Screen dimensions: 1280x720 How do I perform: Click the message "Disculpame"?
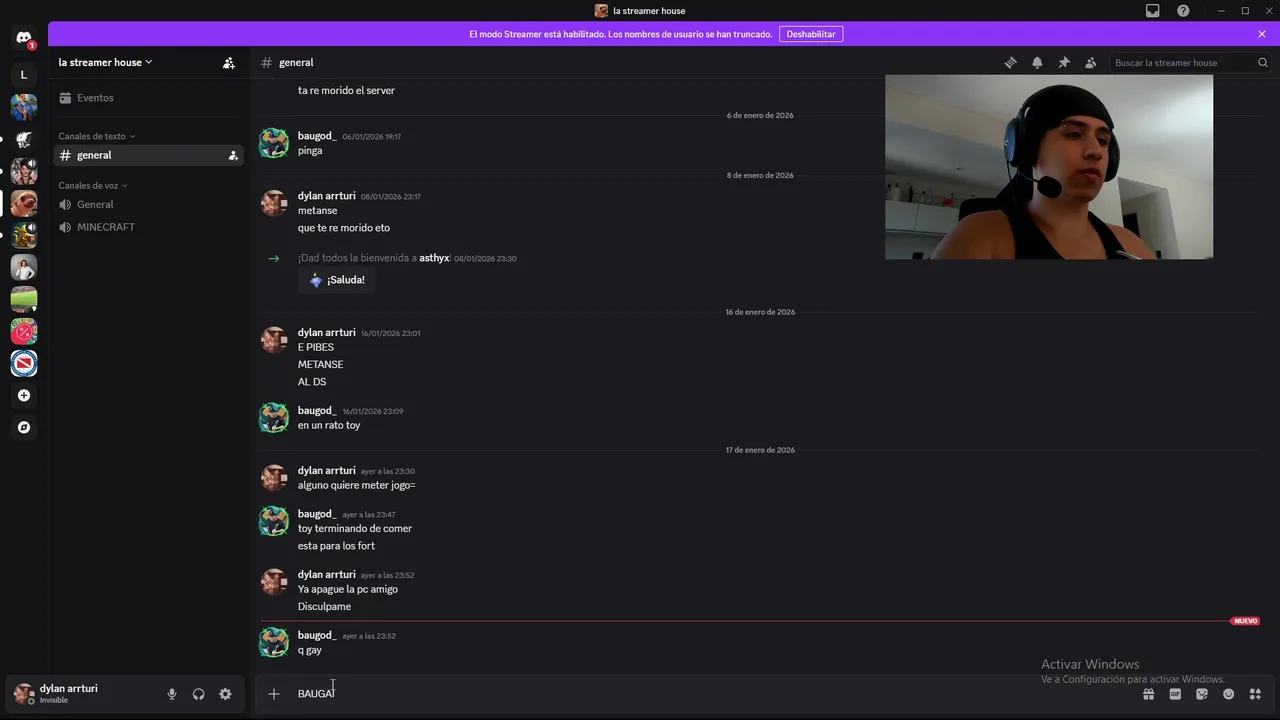click(x=324, y=606)
